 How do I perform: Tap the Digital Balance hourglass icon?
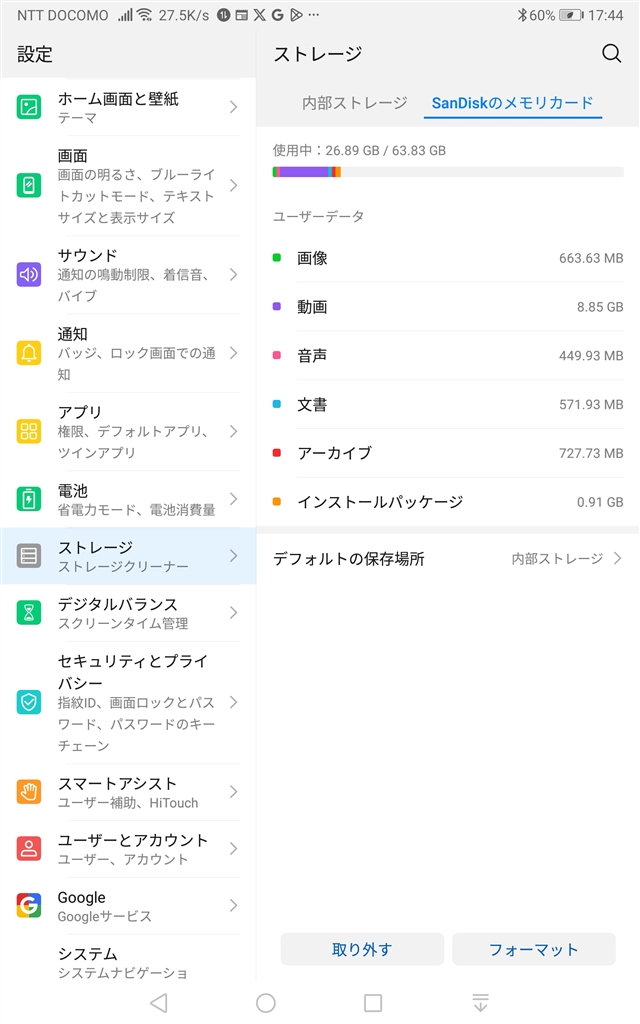click(29, 612)
